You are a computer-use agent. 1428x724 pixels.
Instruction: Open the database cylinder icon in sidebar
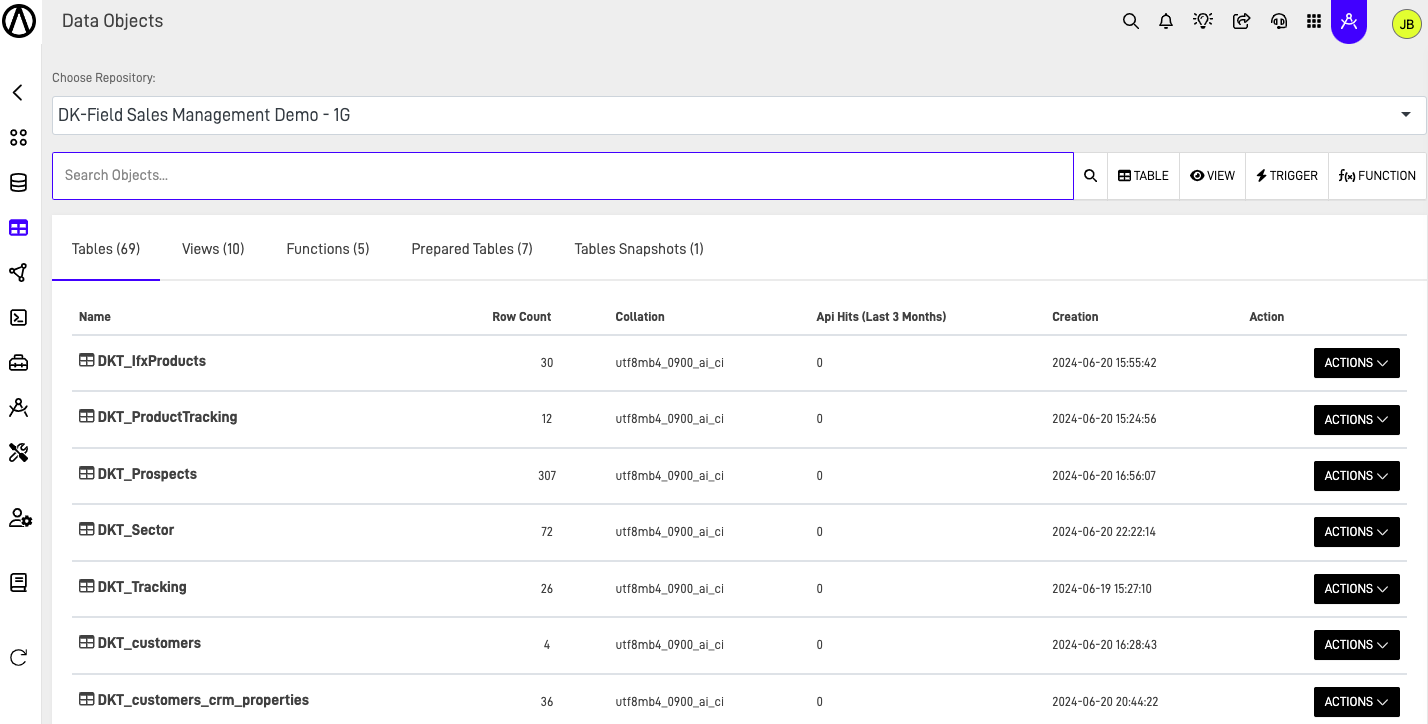coord(18,183)
